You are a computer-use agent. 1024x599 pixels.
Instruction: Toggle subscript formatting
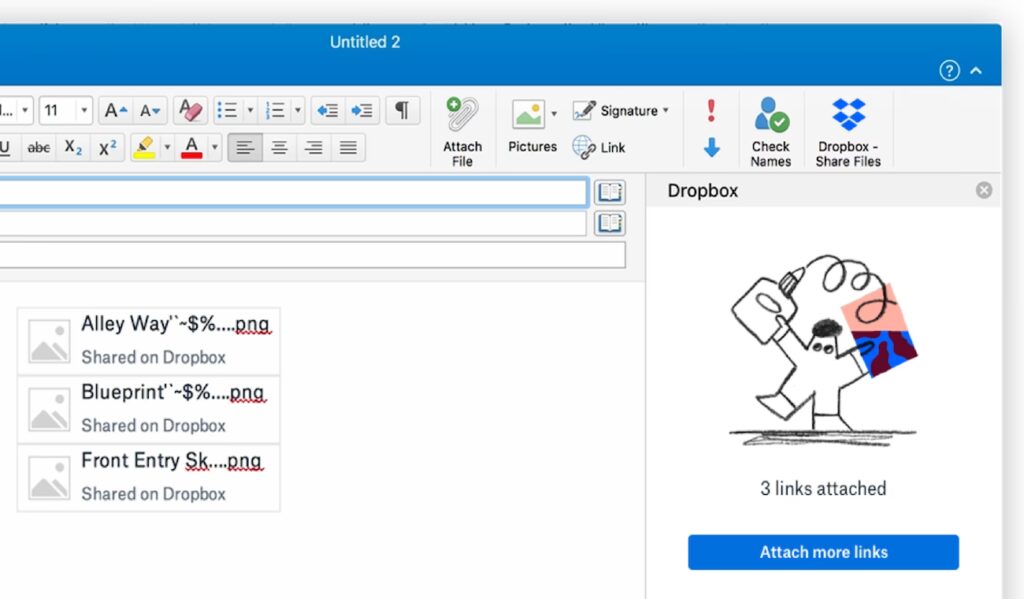[x=73, y=148]
